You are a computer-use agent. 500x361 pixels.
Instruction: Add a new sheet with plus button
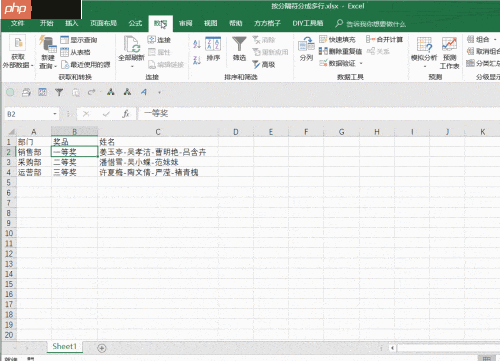102,348
